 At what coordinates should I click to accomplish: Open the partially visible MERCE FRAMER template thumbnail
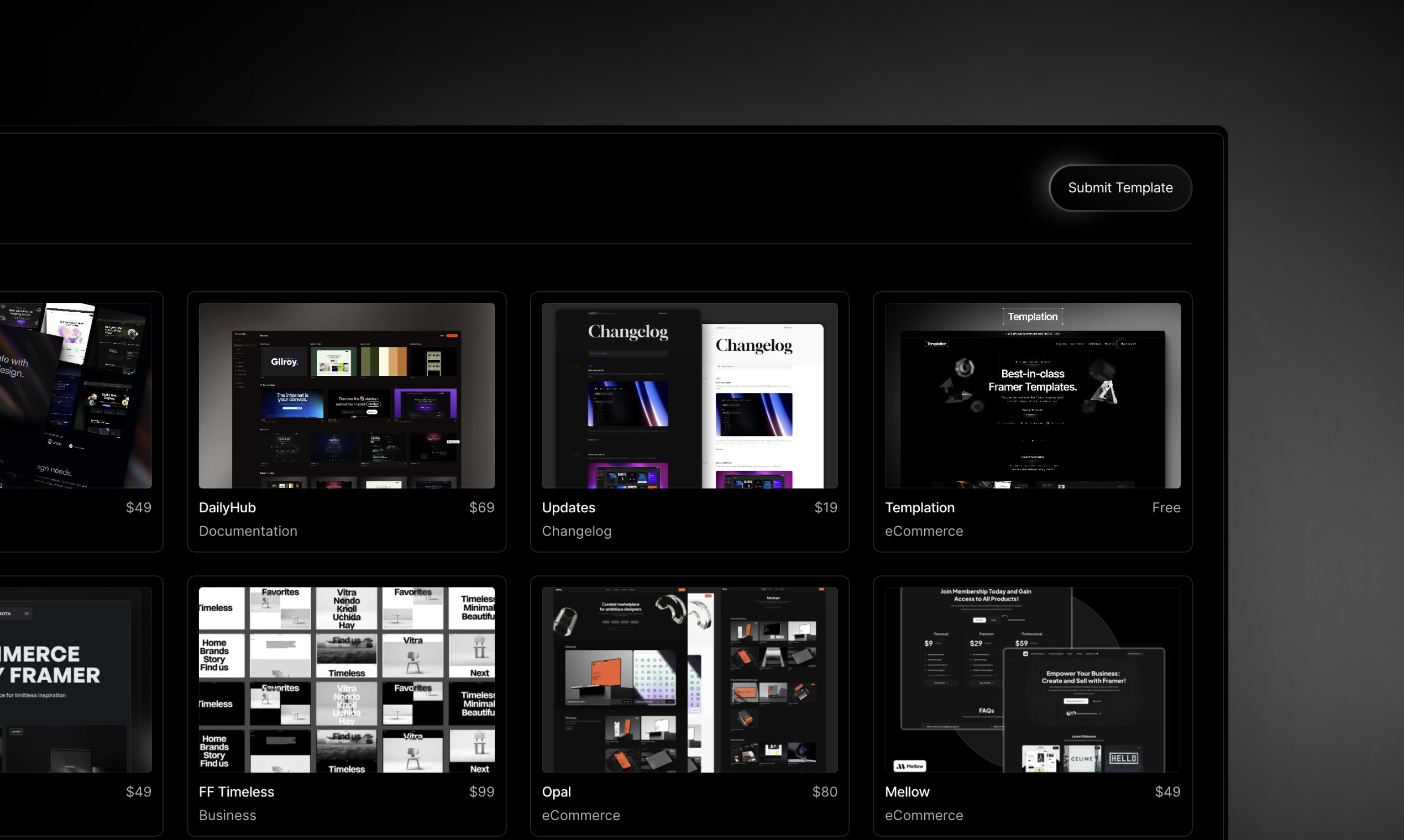76,679
